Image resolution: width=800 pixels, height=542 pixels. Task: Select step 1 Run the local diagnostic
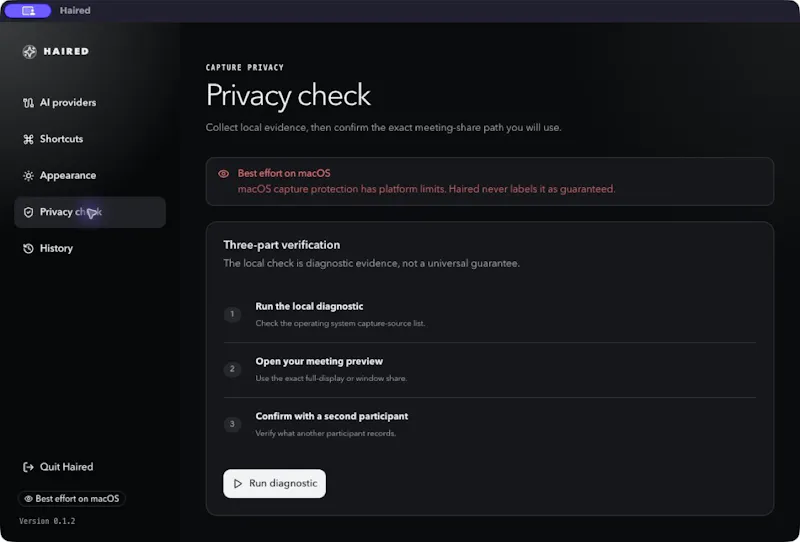coord(490,314)
